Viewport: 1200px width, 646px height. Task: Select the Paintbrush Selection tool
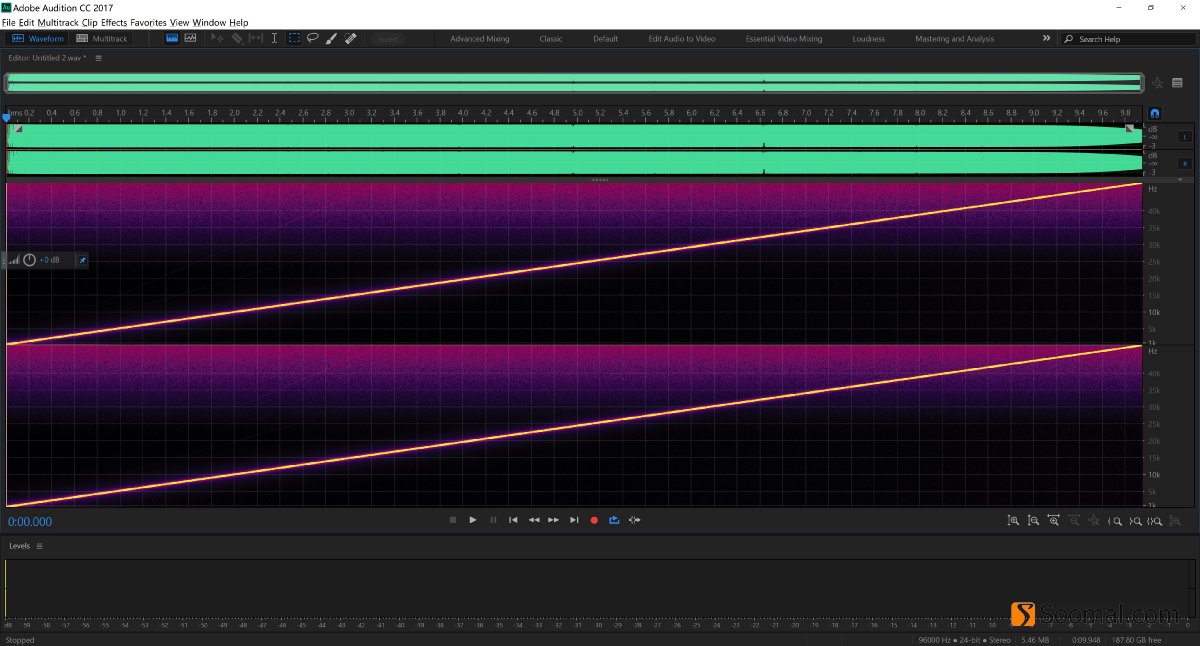point(332,38)
